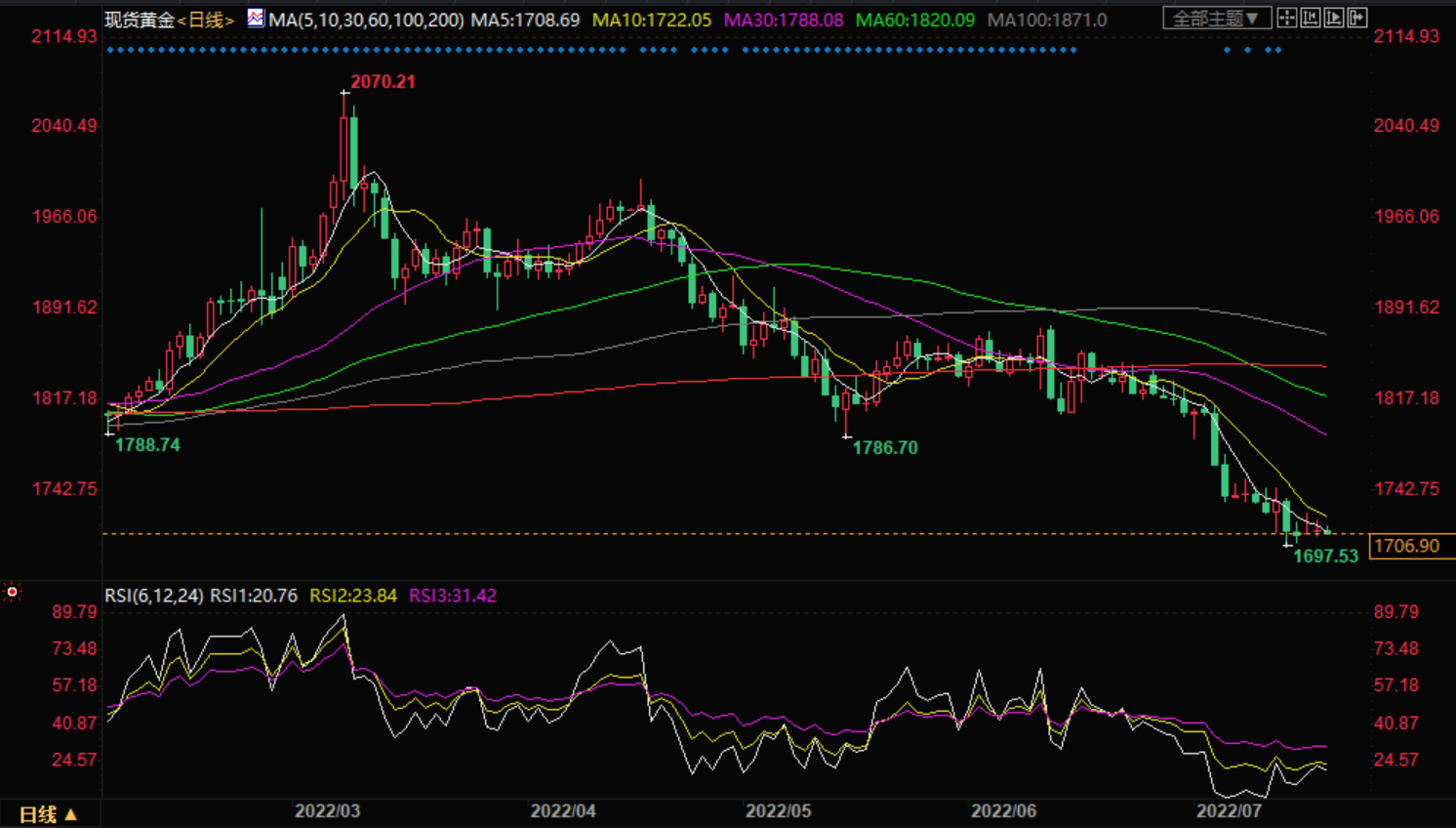This screenshot has width=1456, height=828.
Task: Click the 2022/03 date on time axis
Action: [x=327, y=811]
